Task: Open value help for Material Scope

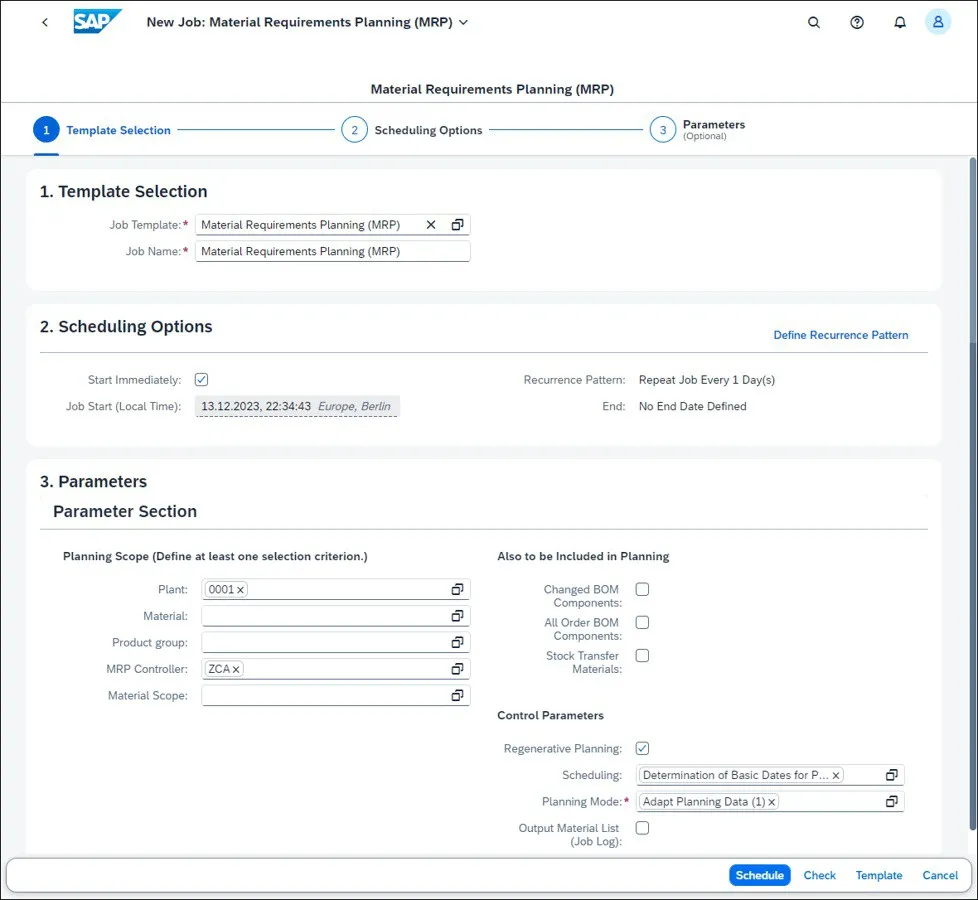Action: coord(457,695)
